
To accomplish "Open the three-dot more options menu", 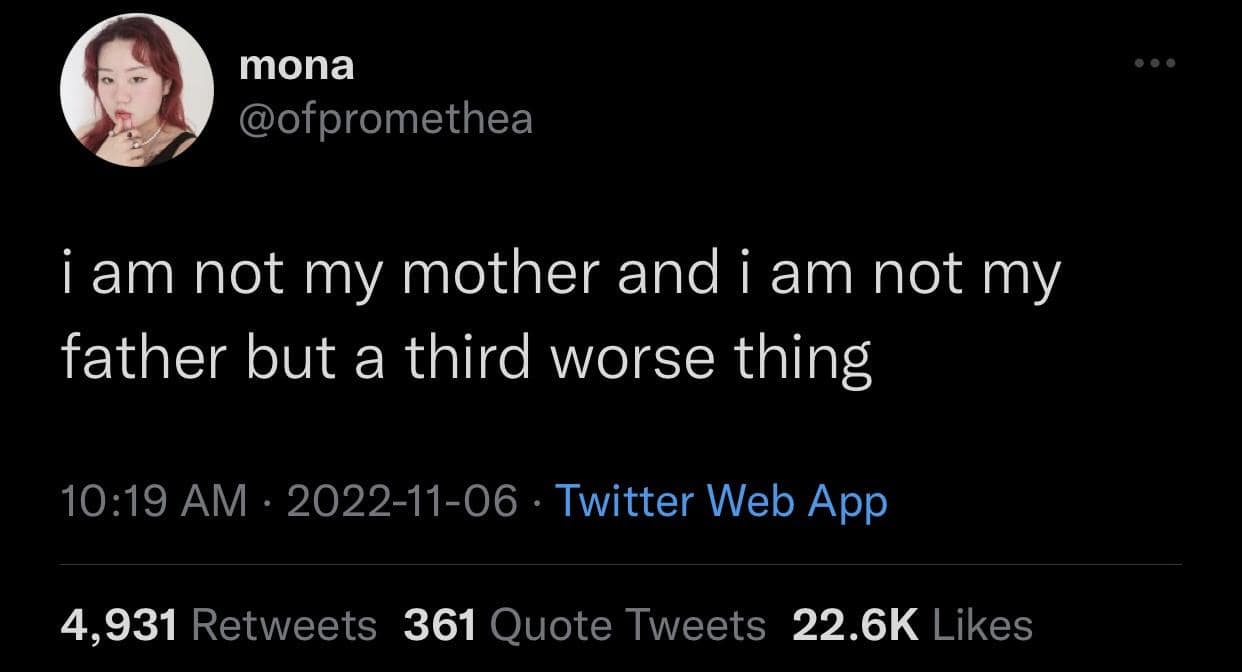I will (1158, 65).
